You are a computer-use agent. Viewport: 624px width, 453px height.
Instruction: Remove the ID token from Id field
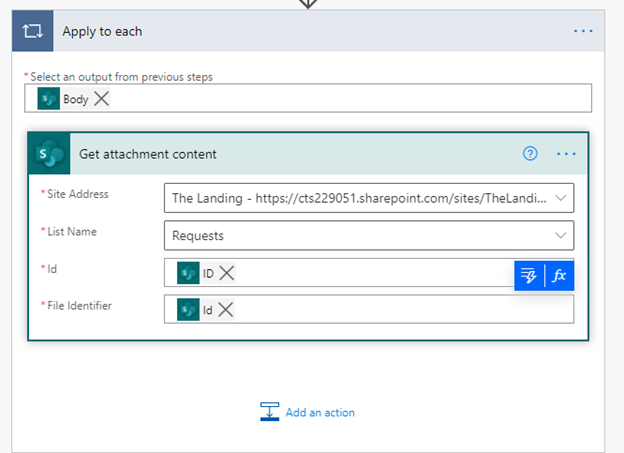(227, 273)
